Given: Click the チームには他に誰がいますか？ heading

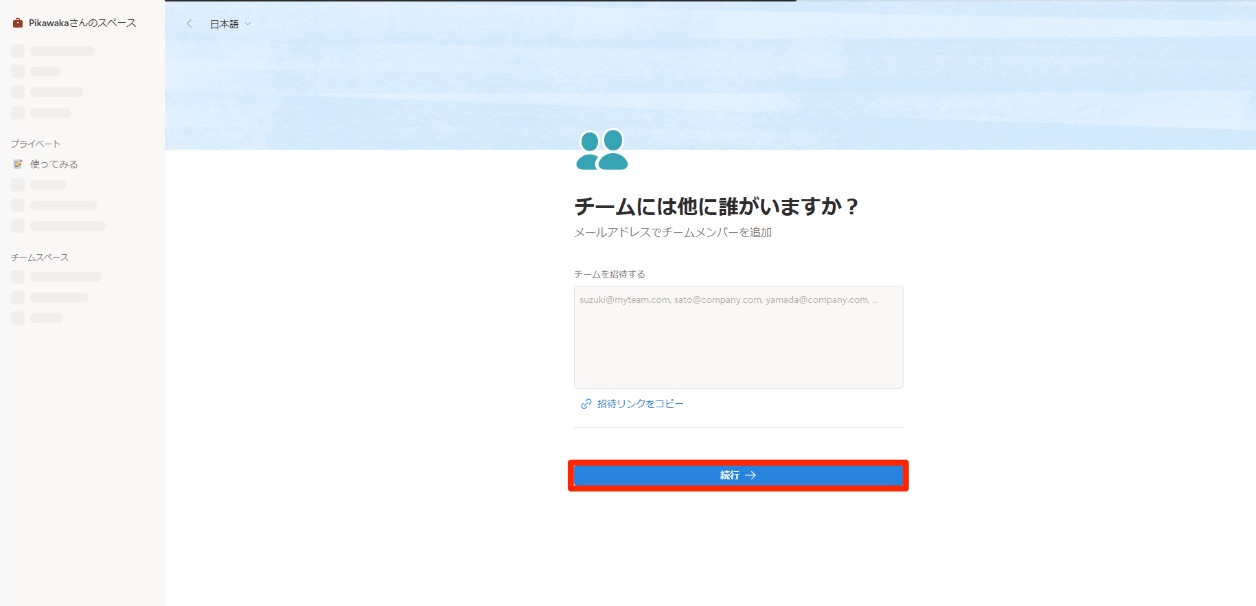Looking at the screenshot, I should coord(717,207).
